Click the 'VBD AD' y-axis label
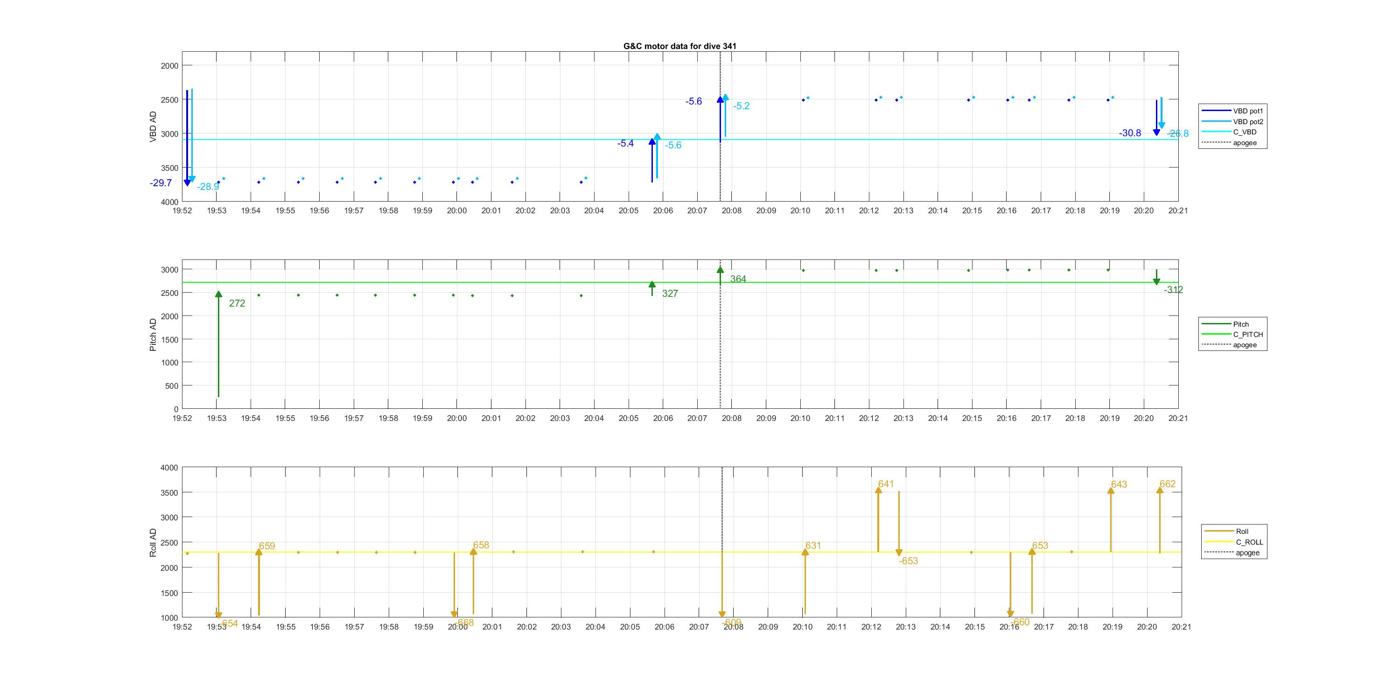 tap(154, 126)
